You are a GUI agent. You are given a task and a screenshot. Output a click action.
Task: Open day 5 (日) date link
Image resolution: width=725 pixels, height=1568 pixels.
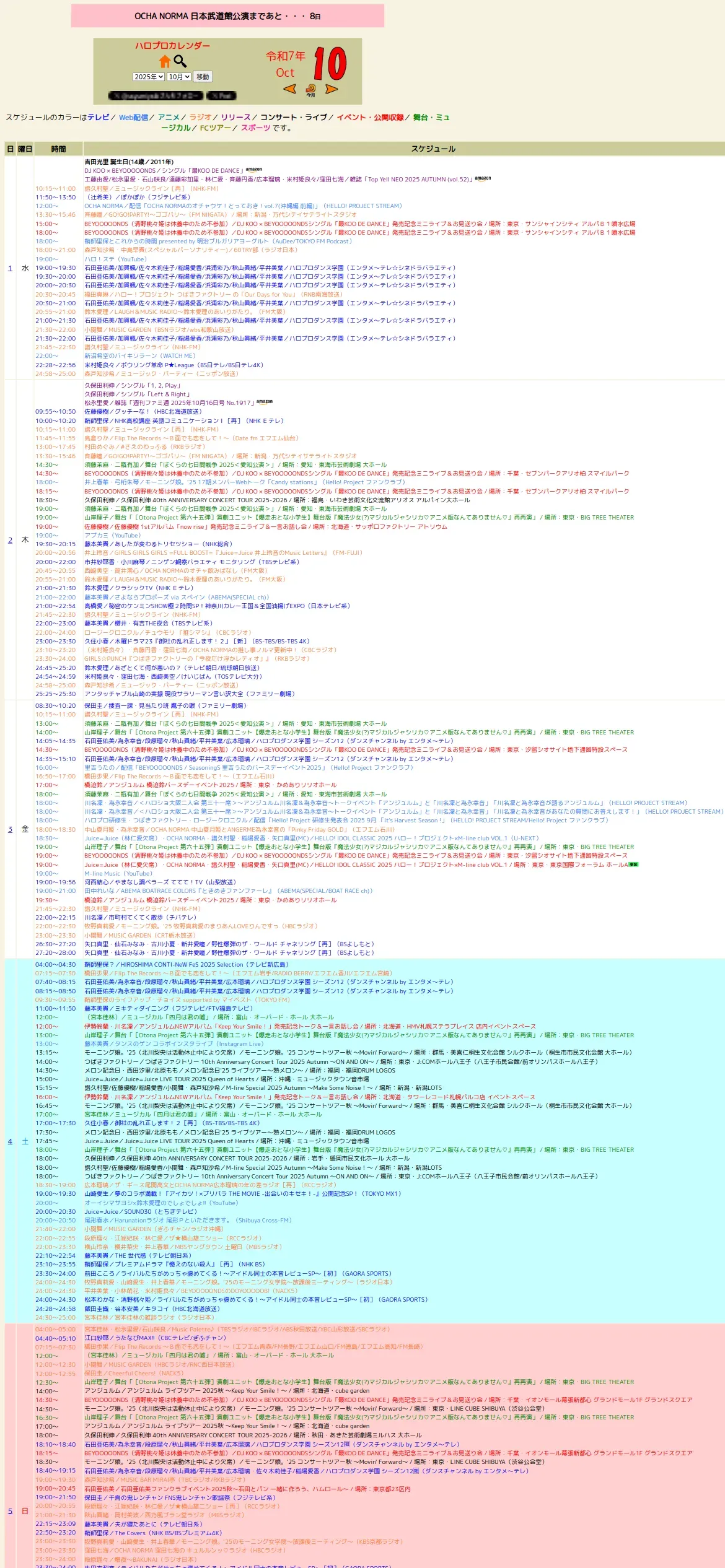point(10,1511)
